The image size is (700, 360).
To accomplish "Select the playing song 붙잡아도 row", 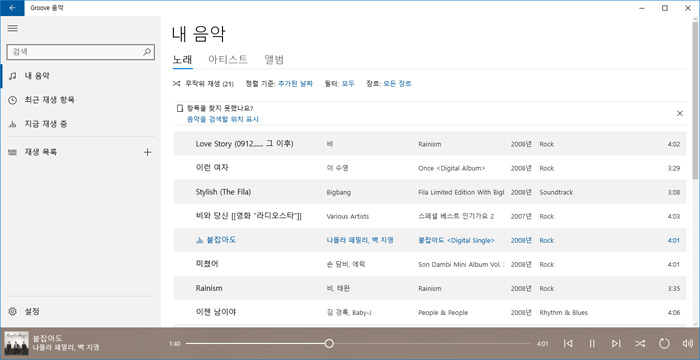I will coord(429,240).
